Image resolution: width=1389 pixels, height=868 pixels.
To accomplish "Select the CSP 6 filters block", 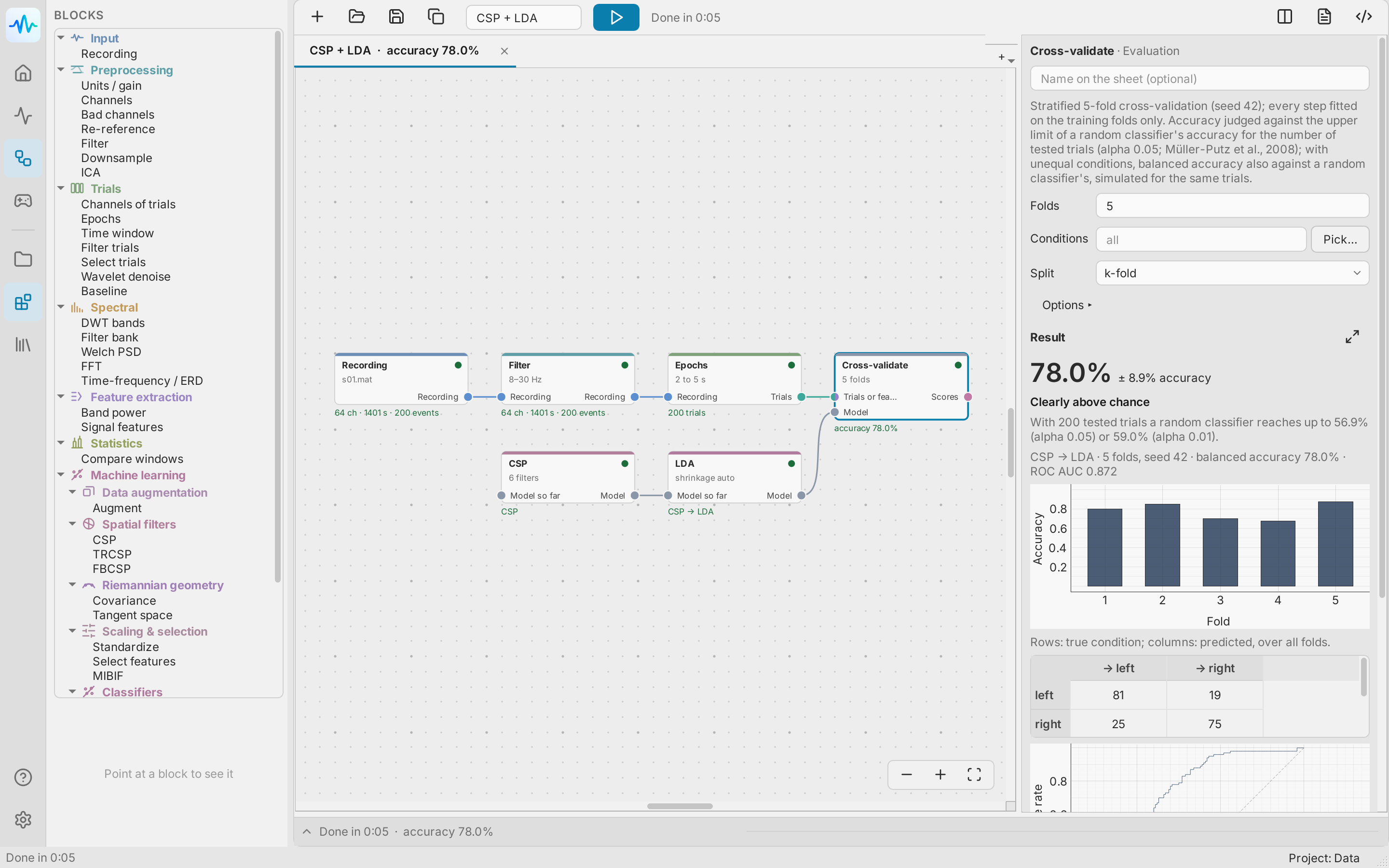I will tap(567, 477).
